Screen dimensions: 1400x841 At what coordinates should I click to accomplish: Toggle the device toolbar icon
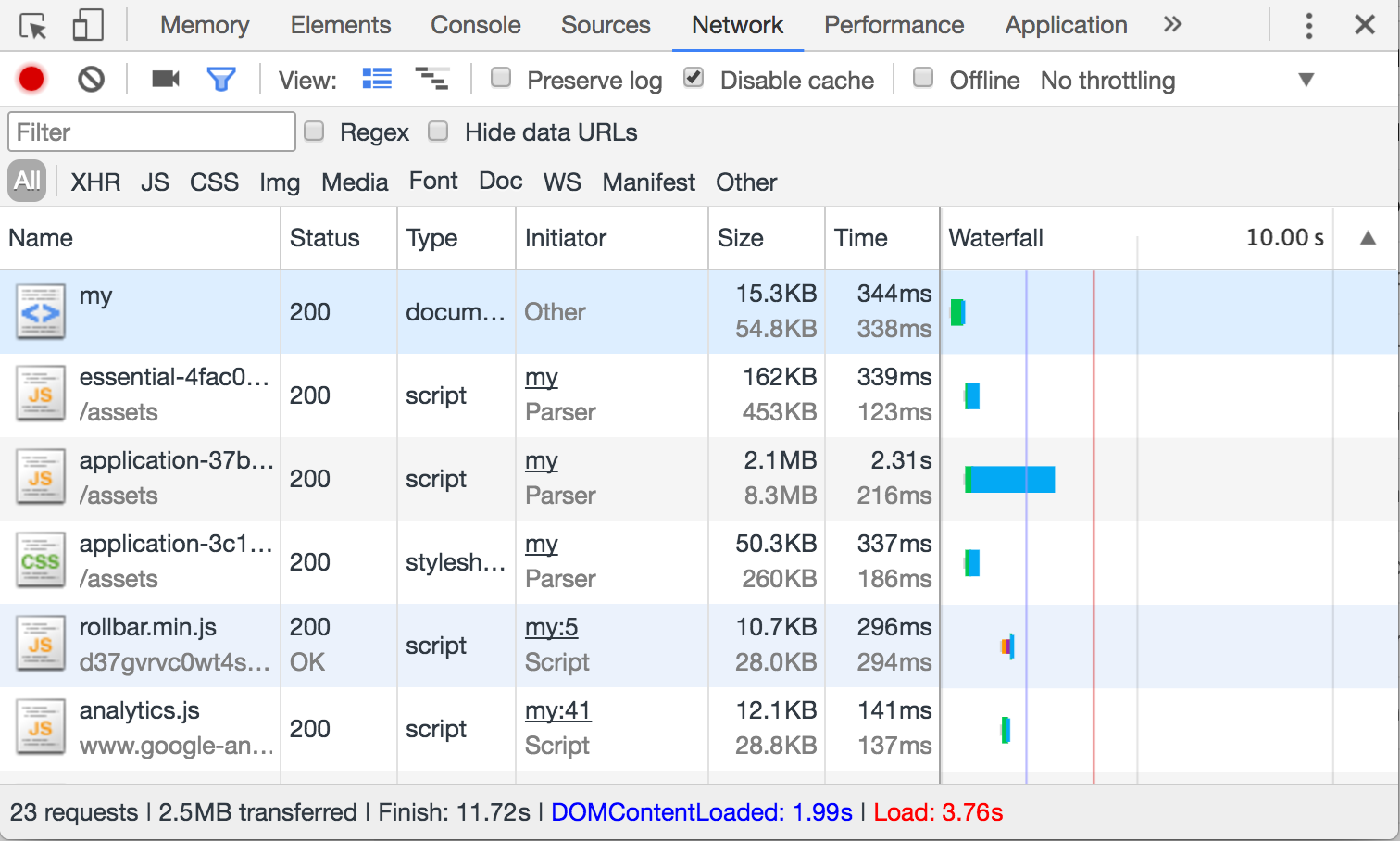(x=88, y=26)
